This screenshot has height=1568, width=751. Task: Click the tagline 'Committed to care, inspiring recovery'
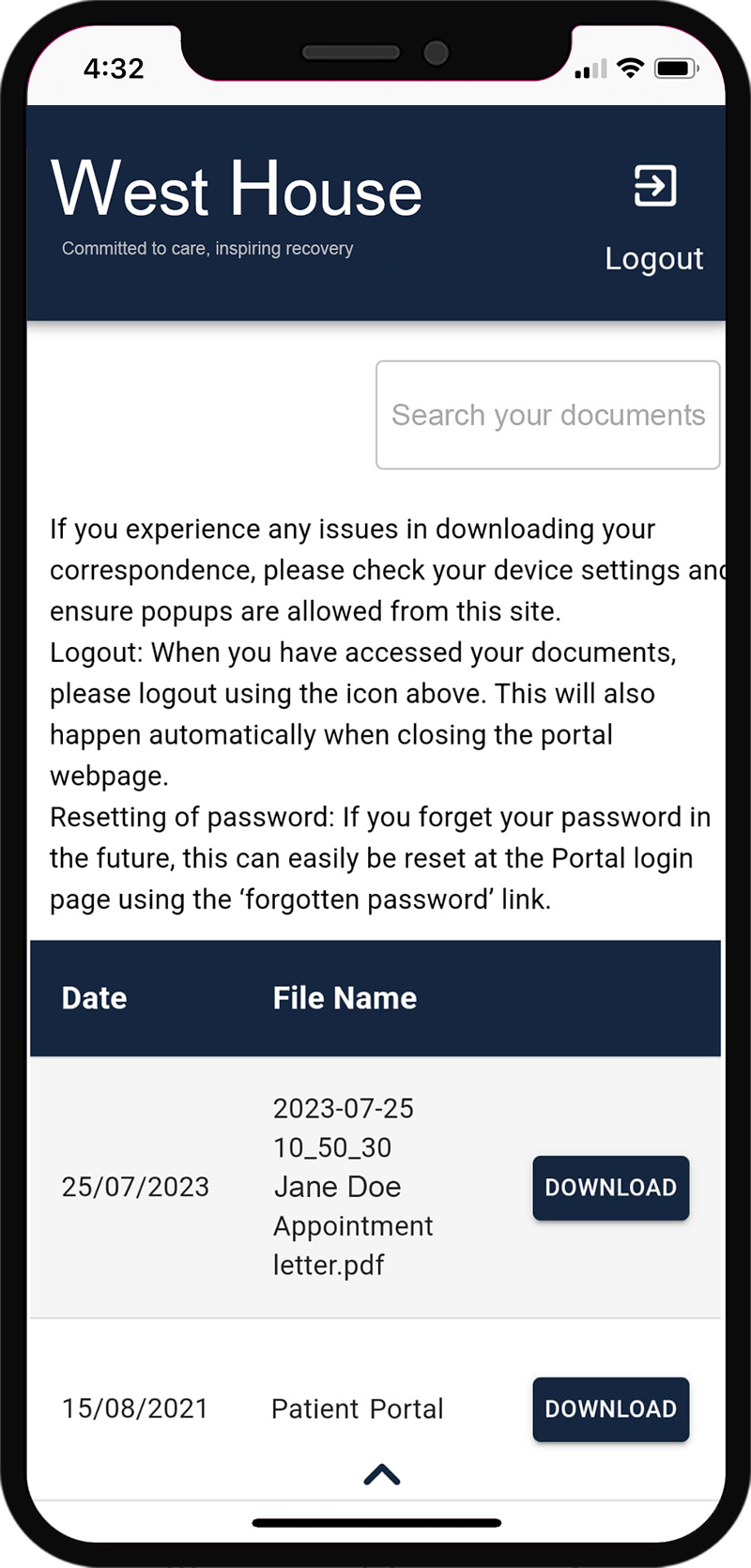point(207,249)
